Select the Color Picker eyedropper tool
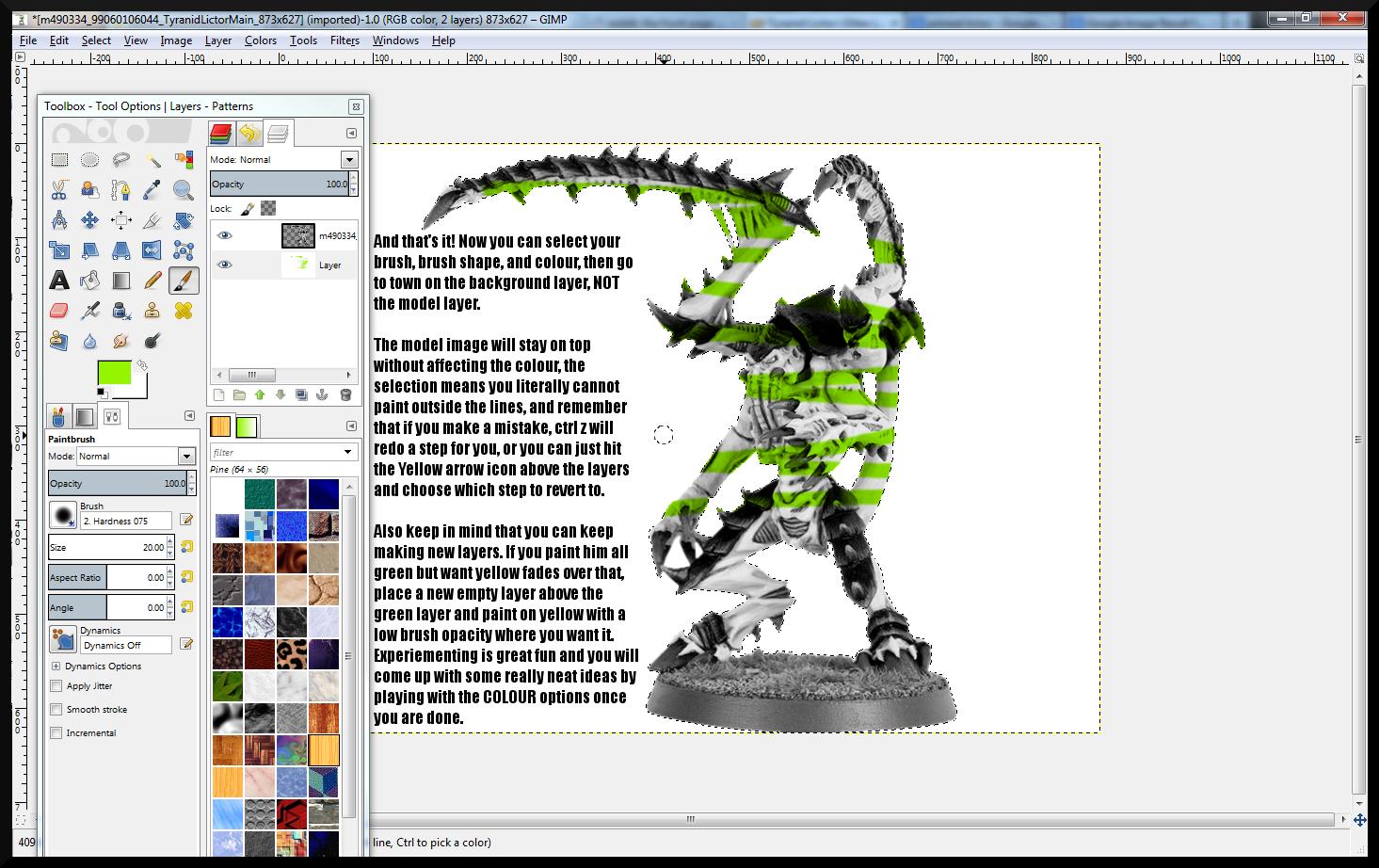This screenshot has width=1379, height=868. pyautogui.click(x=152, y=190)
